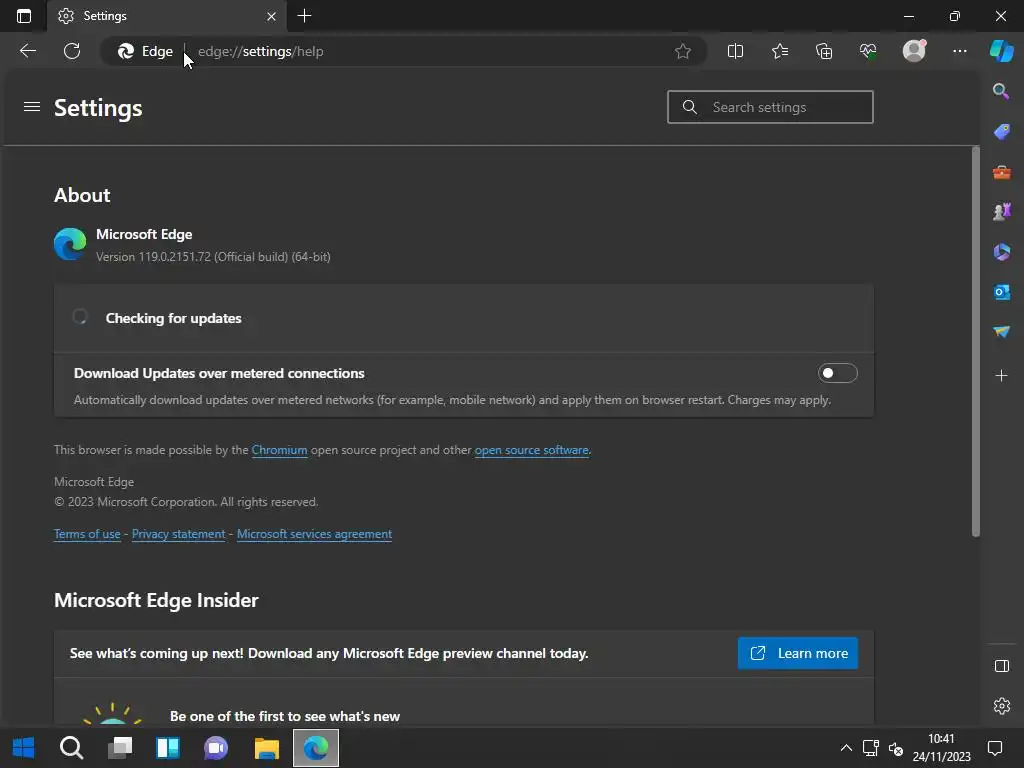Go back using the back arrow
Viewport: 1024px width, 768px height.
27,51
